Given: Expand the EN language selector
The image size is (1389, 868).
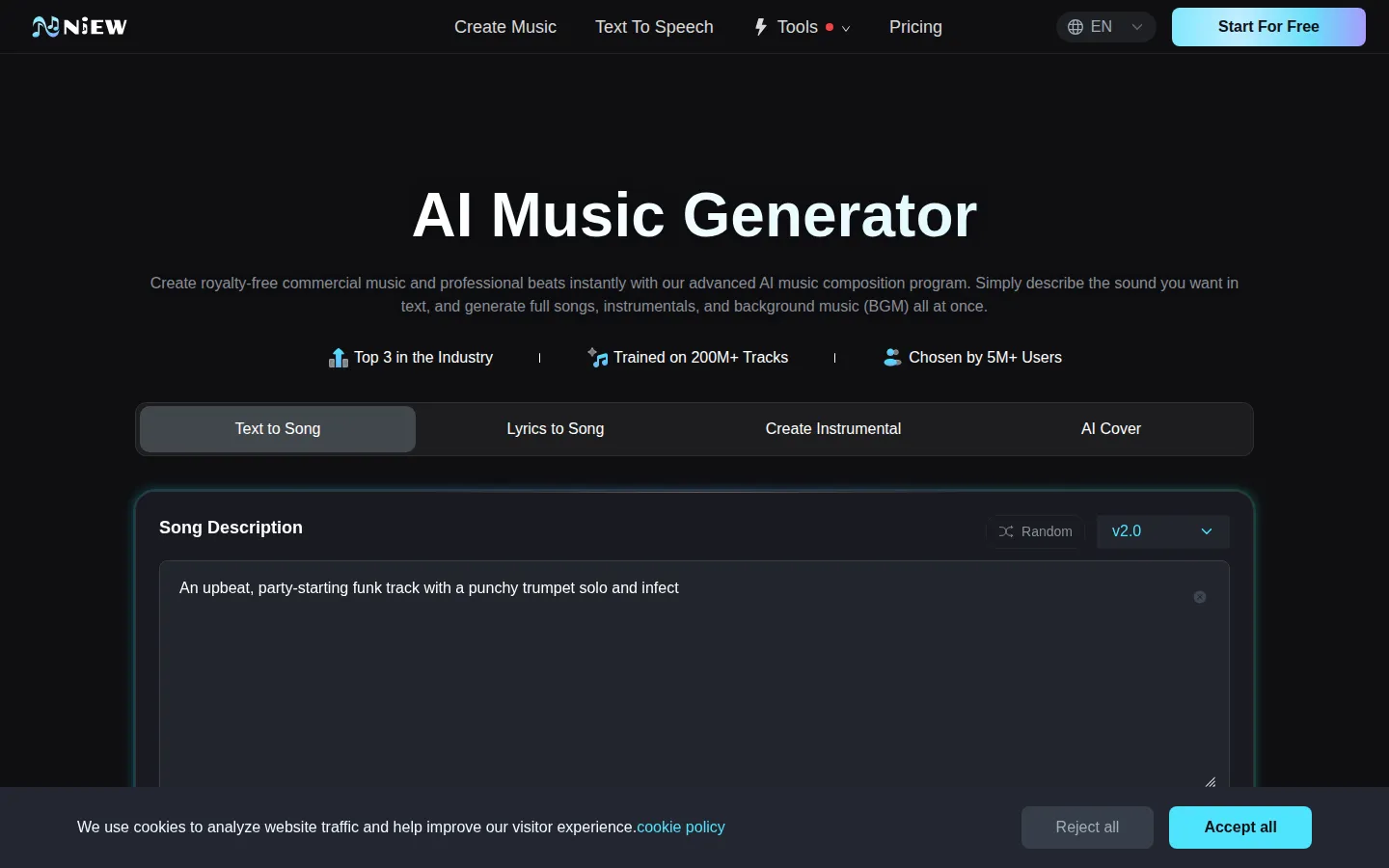Looking at the screenshot, I should (x=1105, y=27).
